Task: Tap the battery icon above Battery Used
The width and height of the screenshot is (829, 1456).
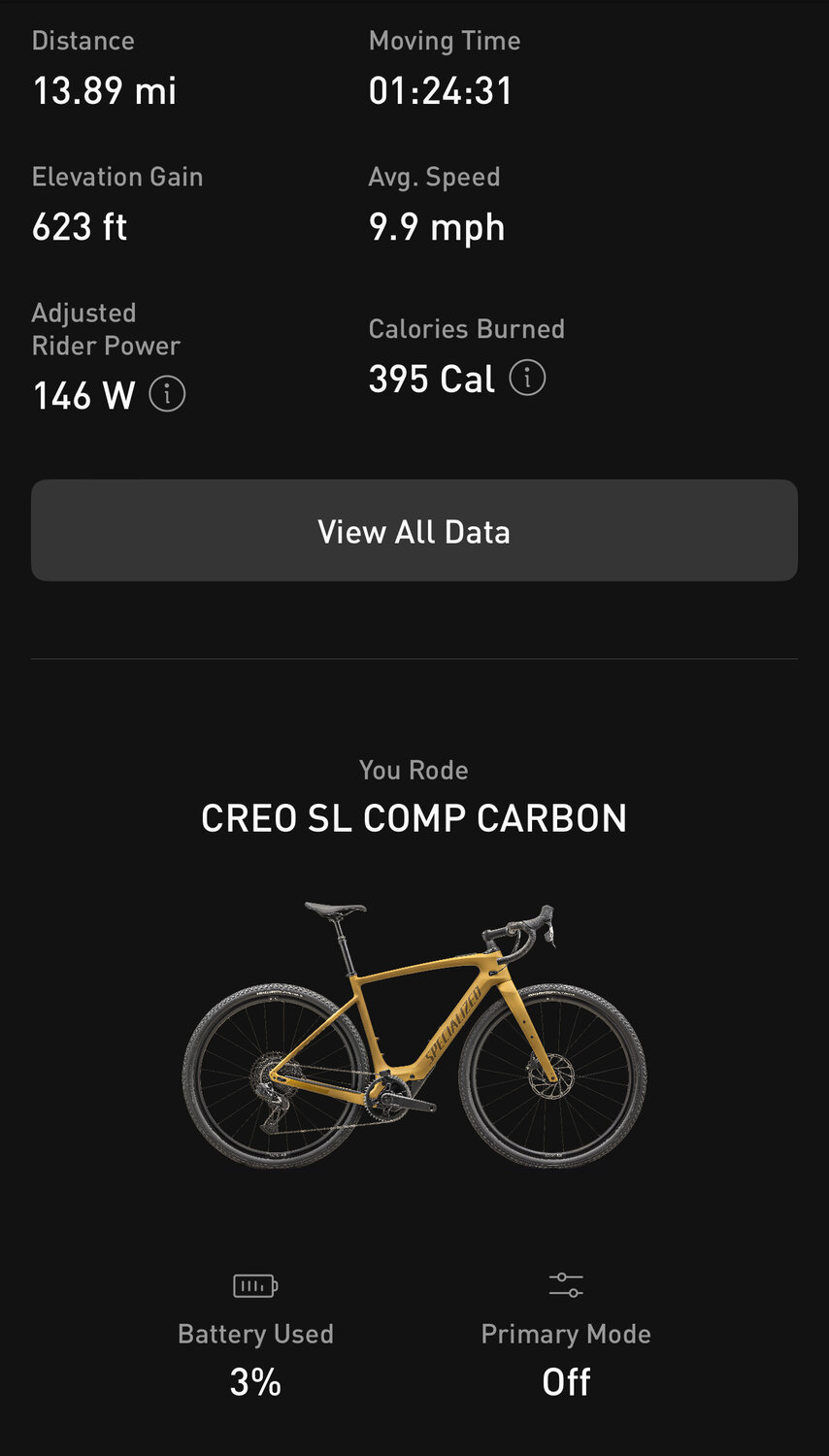Action: 255,1286
